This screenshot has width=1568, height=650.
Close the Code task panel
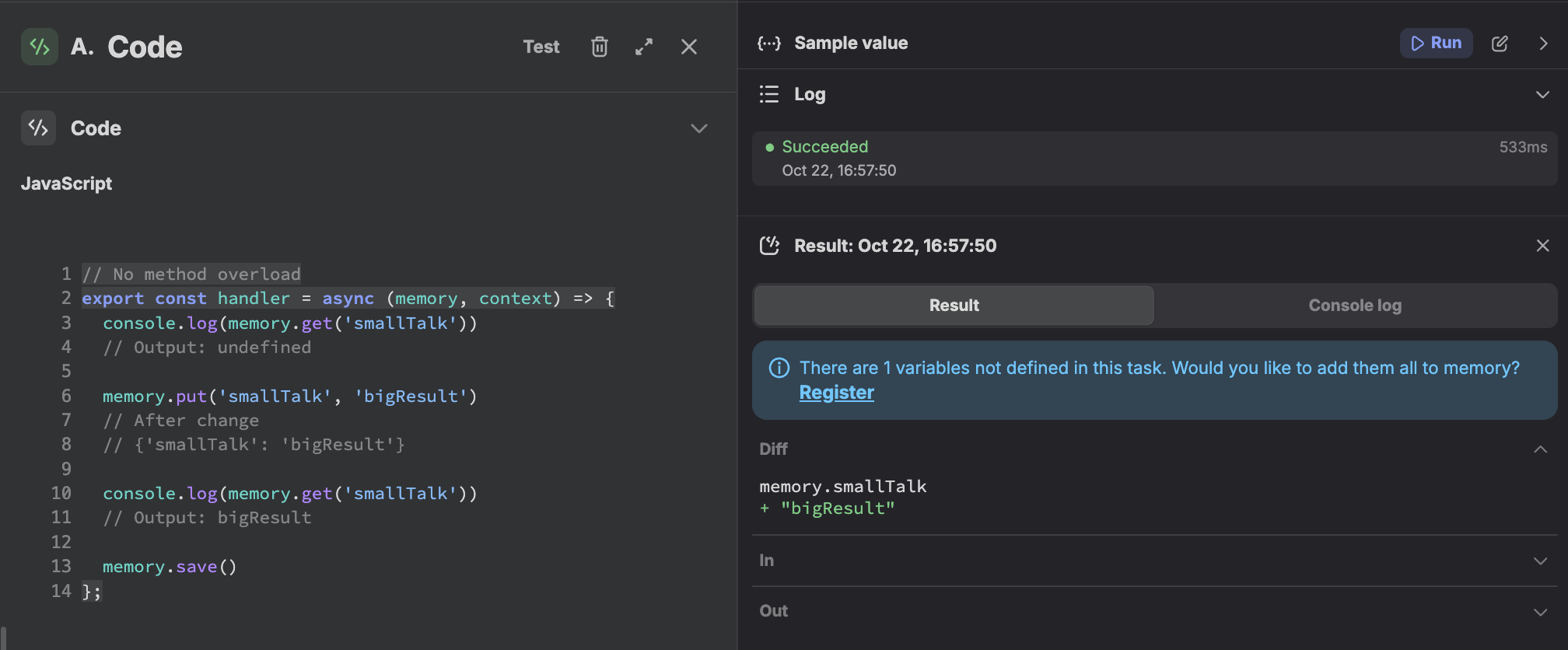tap(689, 47)
